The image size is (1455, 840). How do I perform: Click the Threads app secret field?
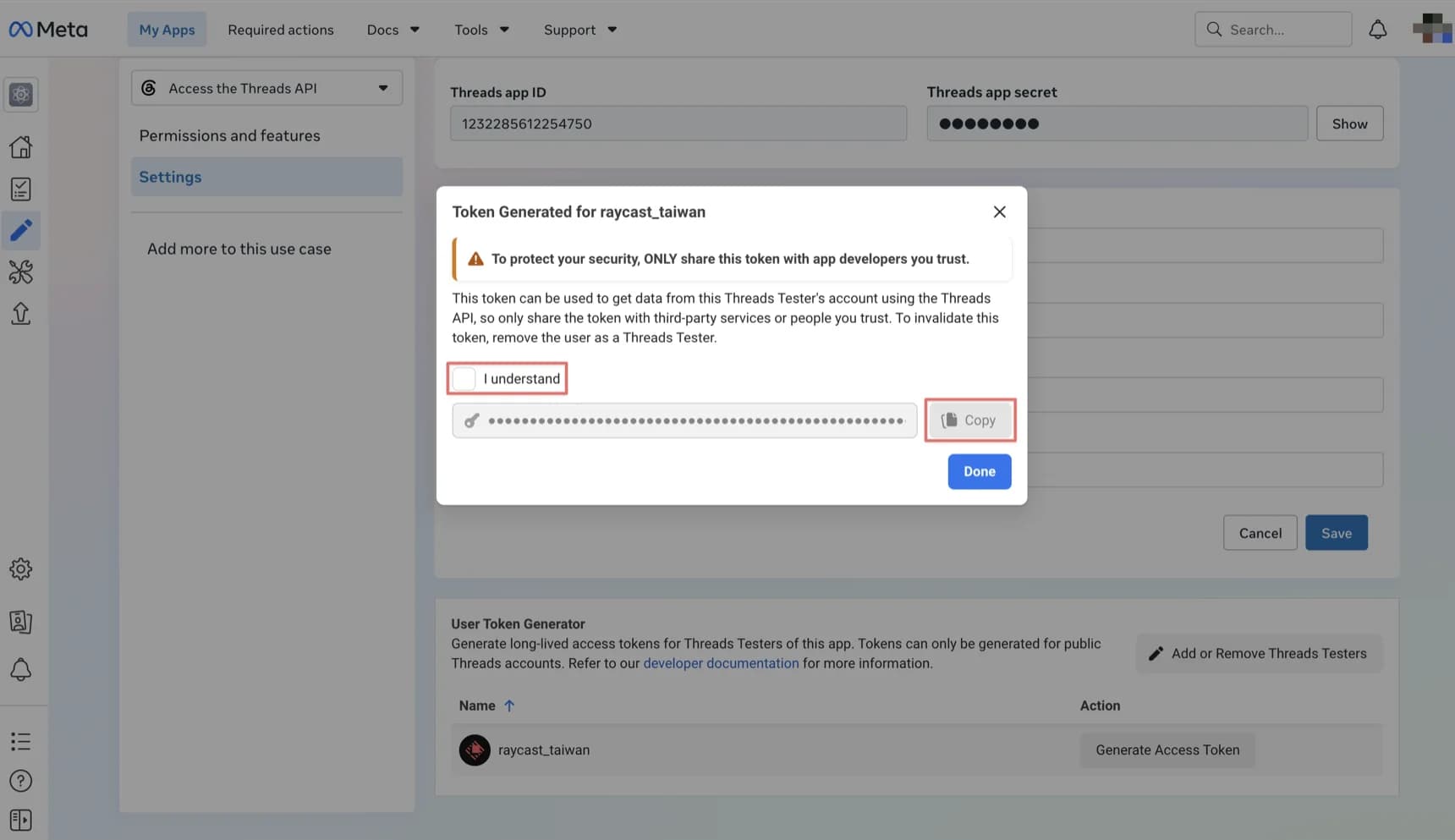[1117, 124]
